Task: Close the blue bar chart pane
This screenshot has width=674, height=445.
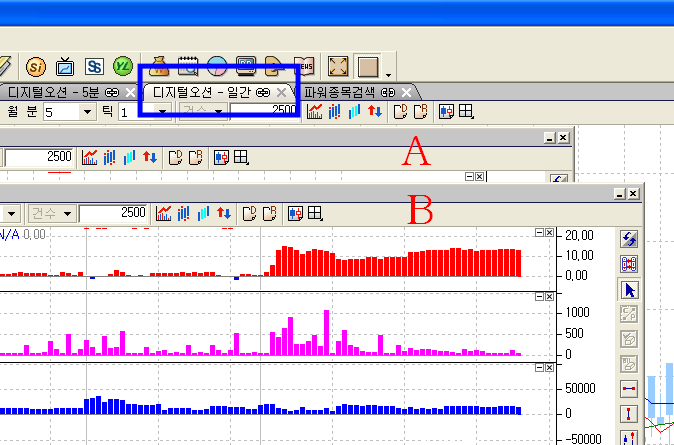Action: 551,366
